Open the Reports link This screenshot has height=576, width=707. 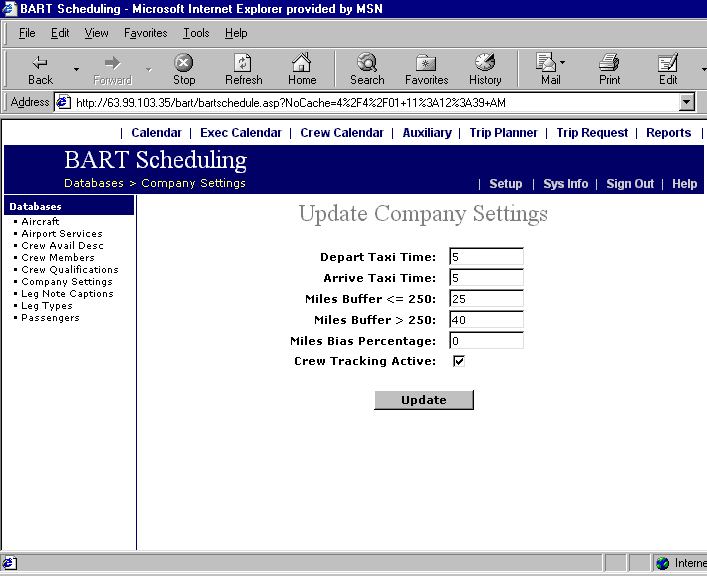(668, 133)
